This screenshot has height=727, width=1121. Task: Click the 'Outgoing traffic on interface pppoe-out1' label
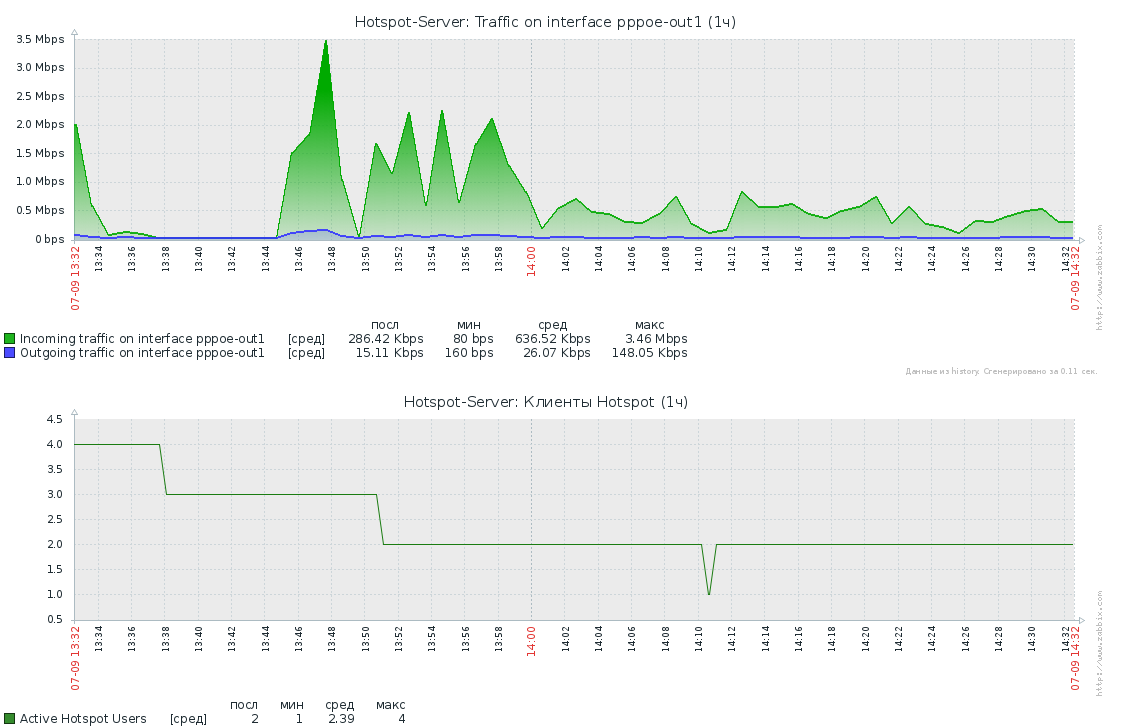pos(142,353)
